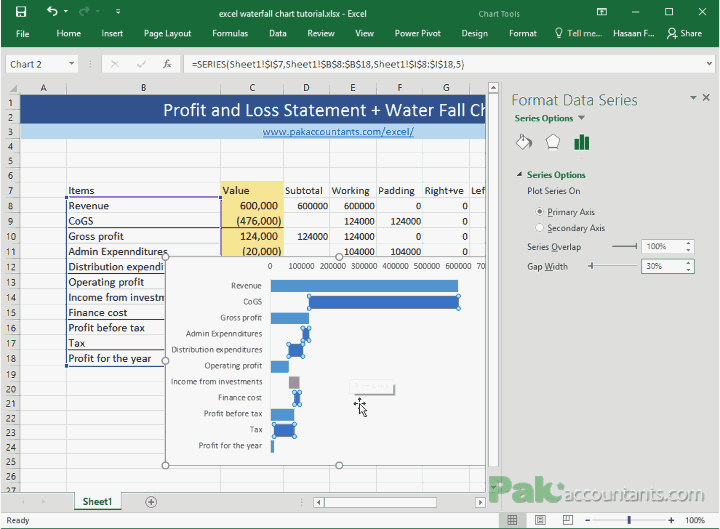Open the Review tab
Viewport: 720px width, 529px height.
pos(321,34)
